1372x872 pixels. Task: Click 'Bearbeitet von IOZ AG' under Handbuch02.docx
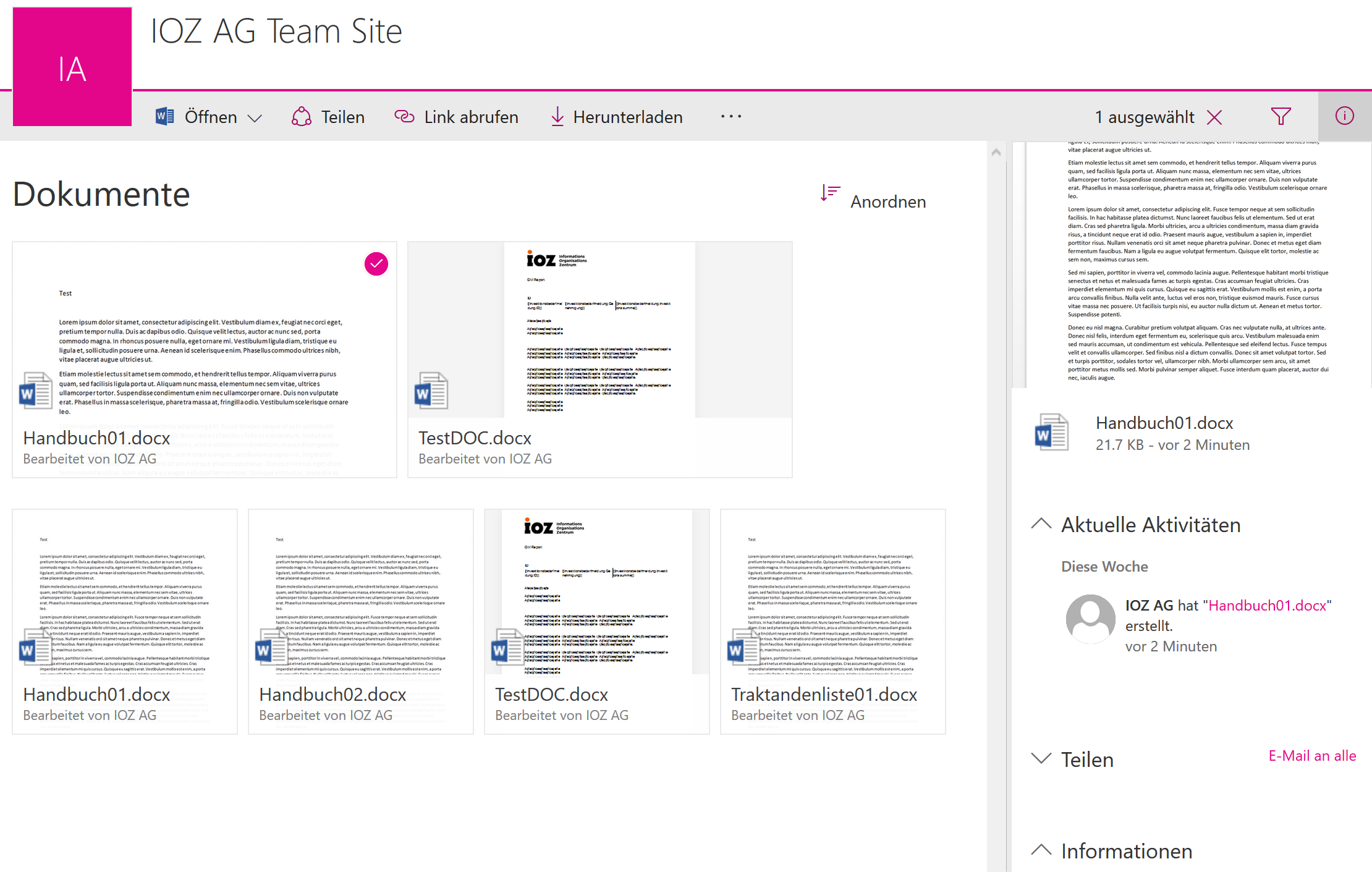[326, 715]
